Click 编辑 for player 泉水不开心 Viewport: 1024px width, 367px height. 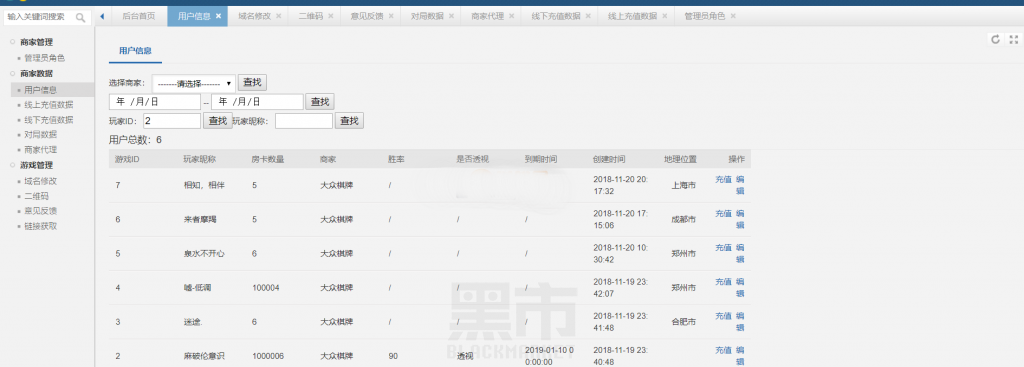coord(740,253)
